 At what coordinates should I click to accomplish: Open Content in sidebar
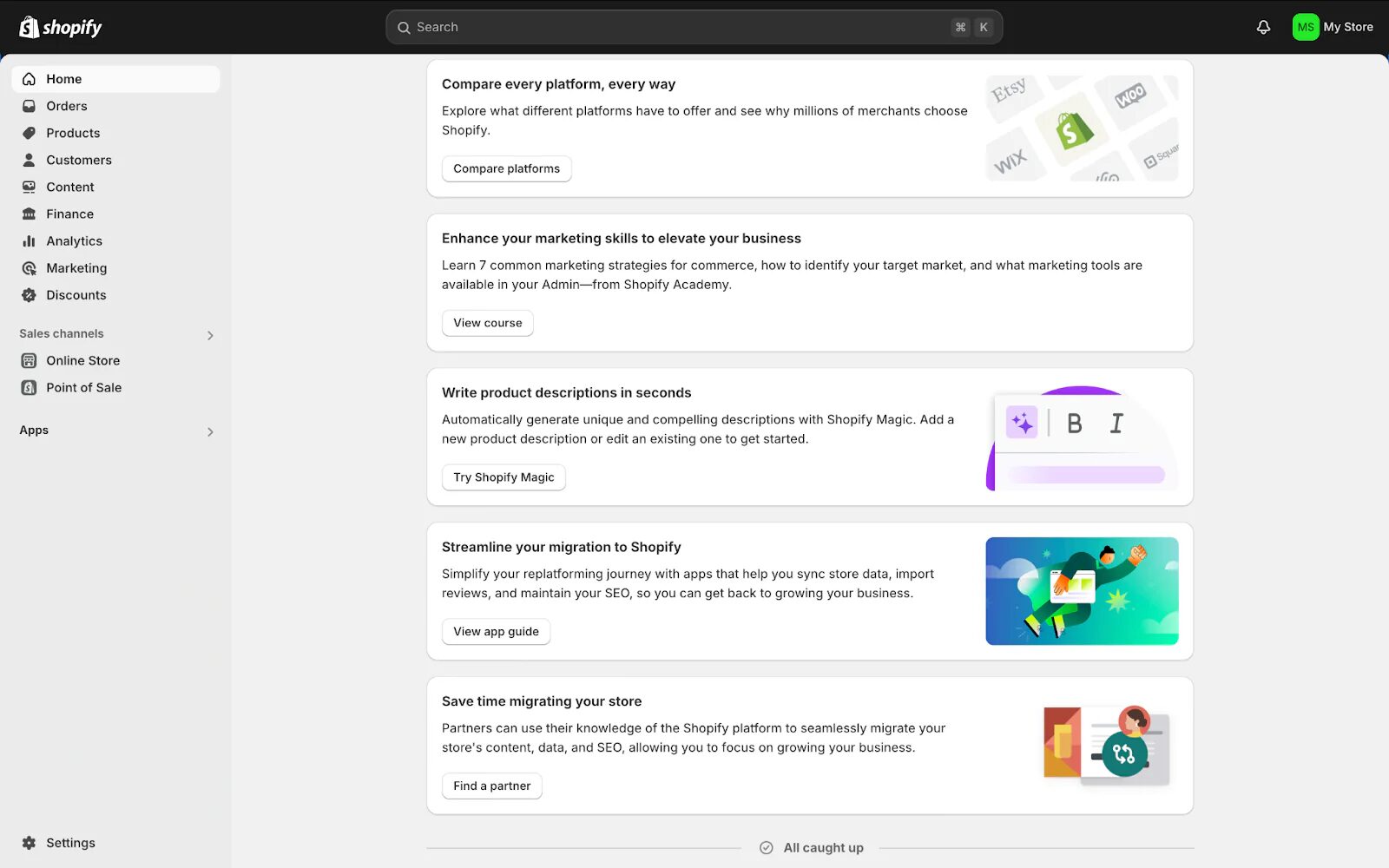coord(115,187)
